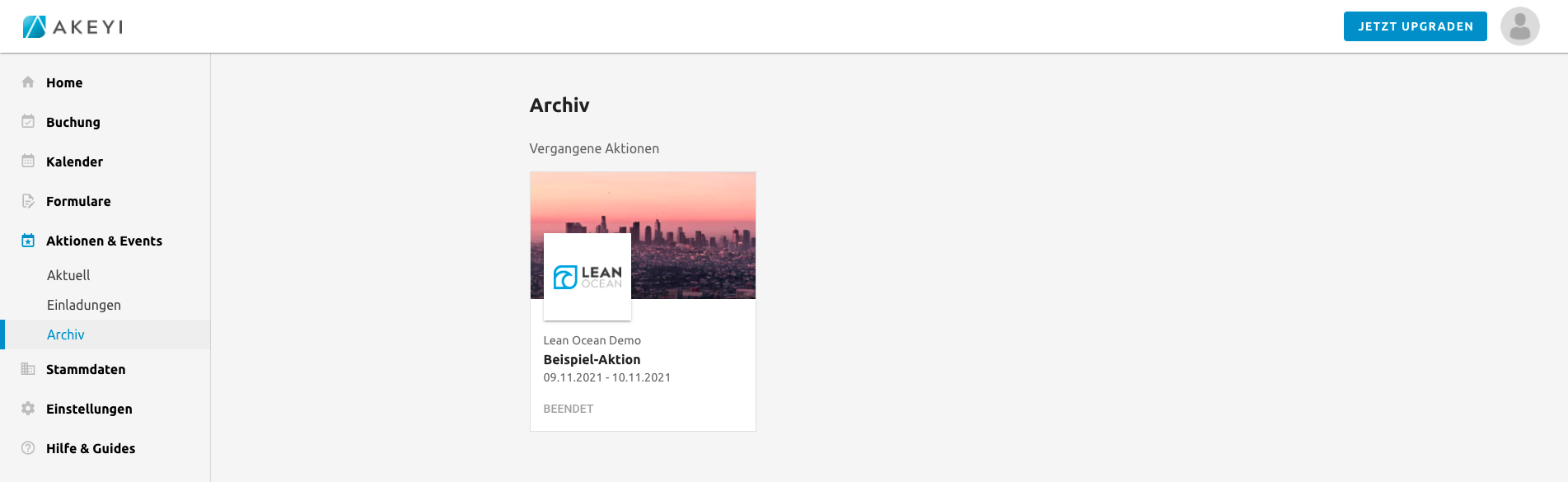Click the Kalender grid icon

(28, 161)
